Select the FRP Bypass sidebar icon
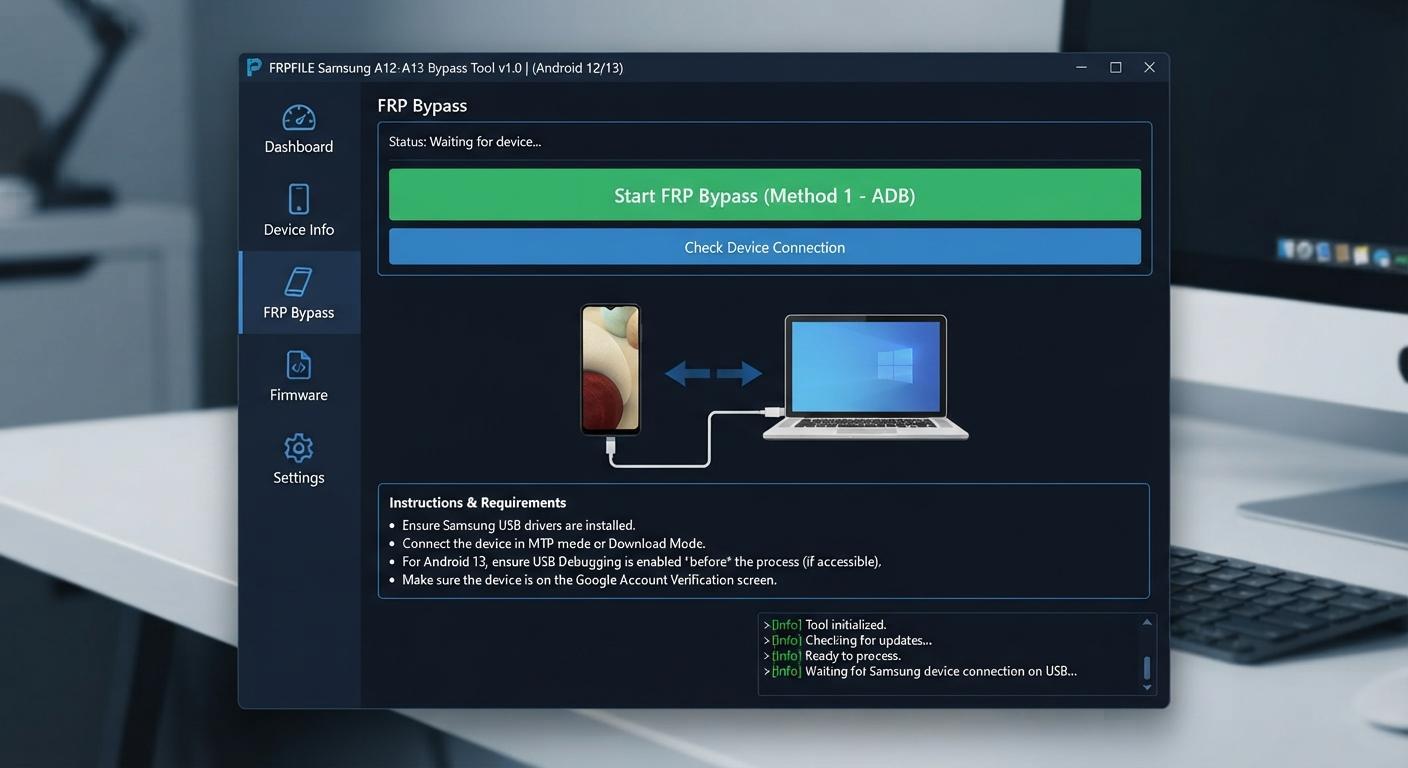The height and width of the screenshot is (768, 1408). pos(298,282)
